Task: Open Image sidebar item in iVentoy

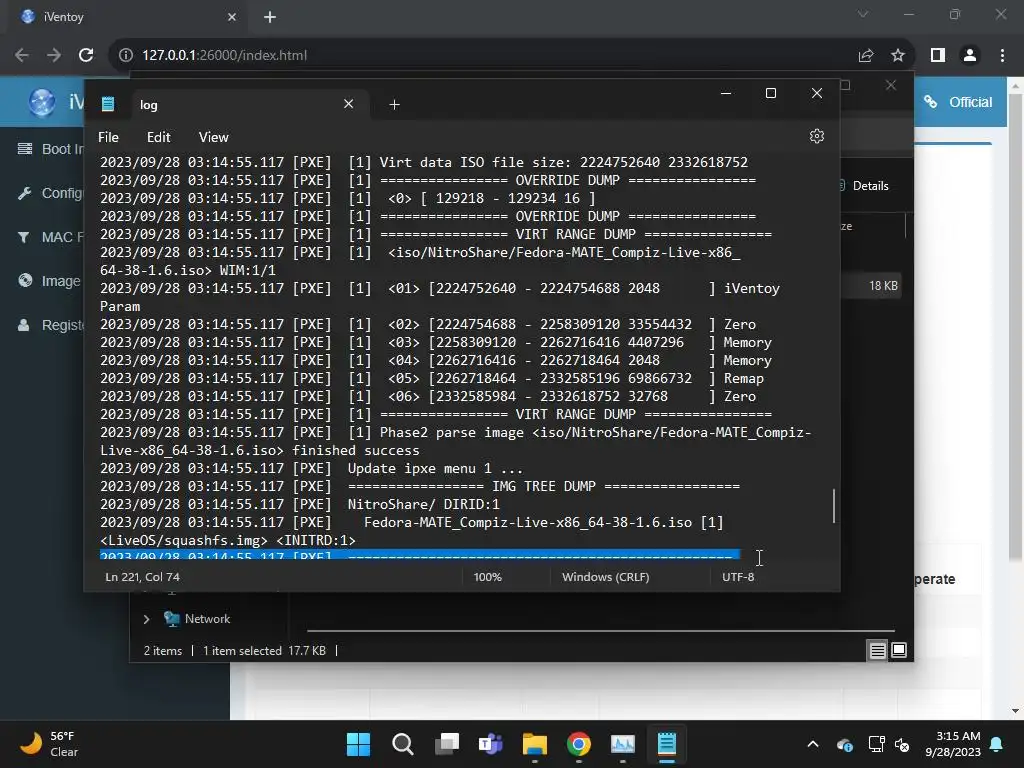Action: (x=50, y=281)
